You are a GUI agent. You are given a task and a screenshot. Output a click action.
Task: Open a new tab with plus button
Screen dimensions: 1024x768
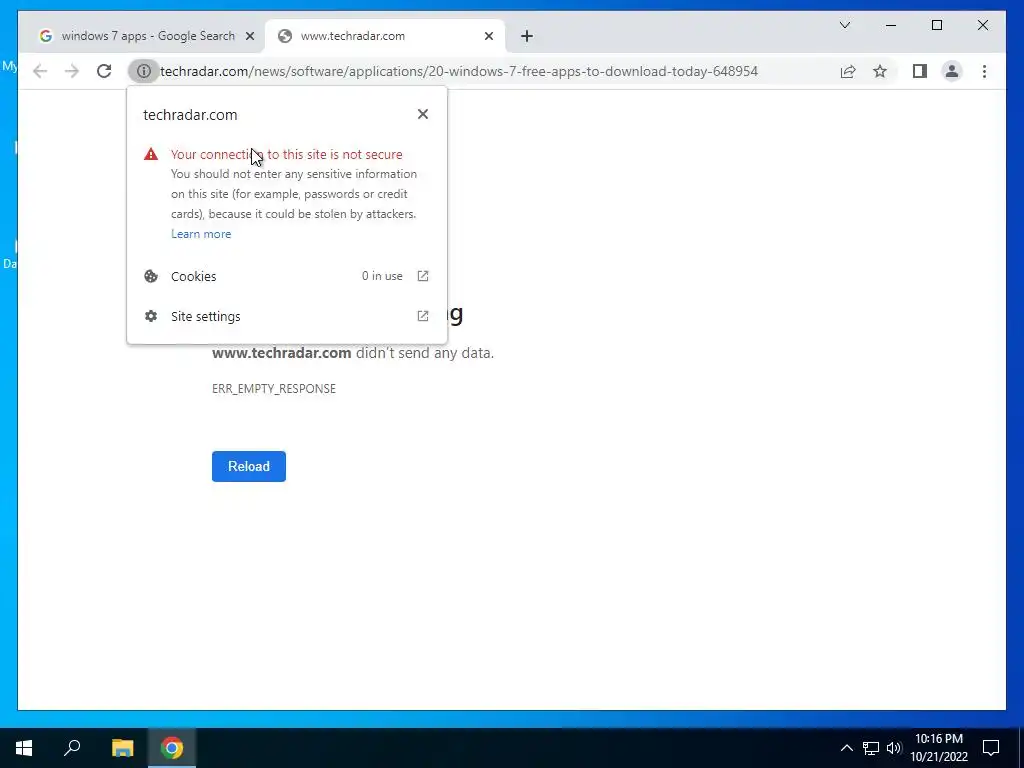527,36
